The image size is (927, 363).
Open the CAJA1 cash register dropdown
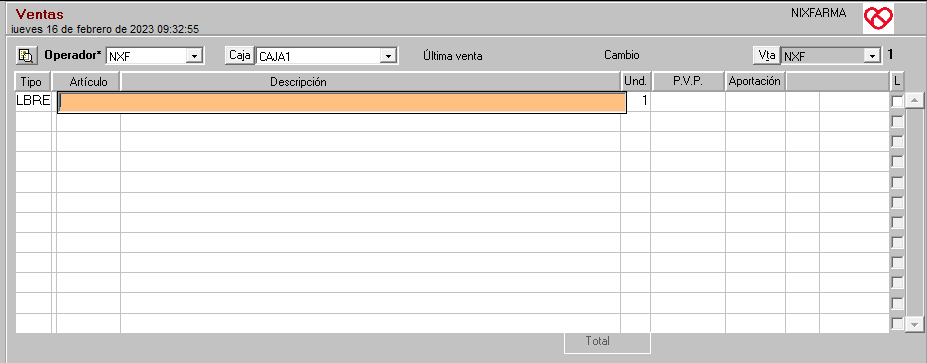point(387,56)
